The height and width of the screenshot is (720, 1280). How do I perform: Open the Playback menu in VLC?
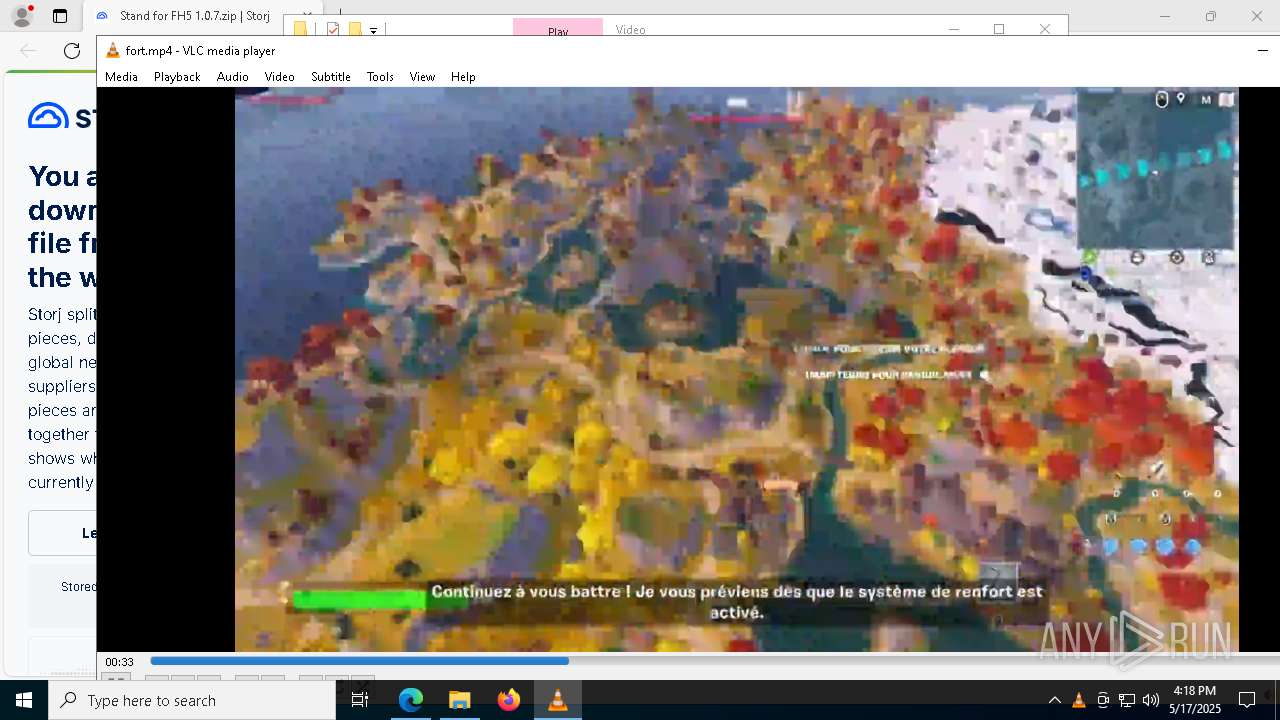click(177, 77)
